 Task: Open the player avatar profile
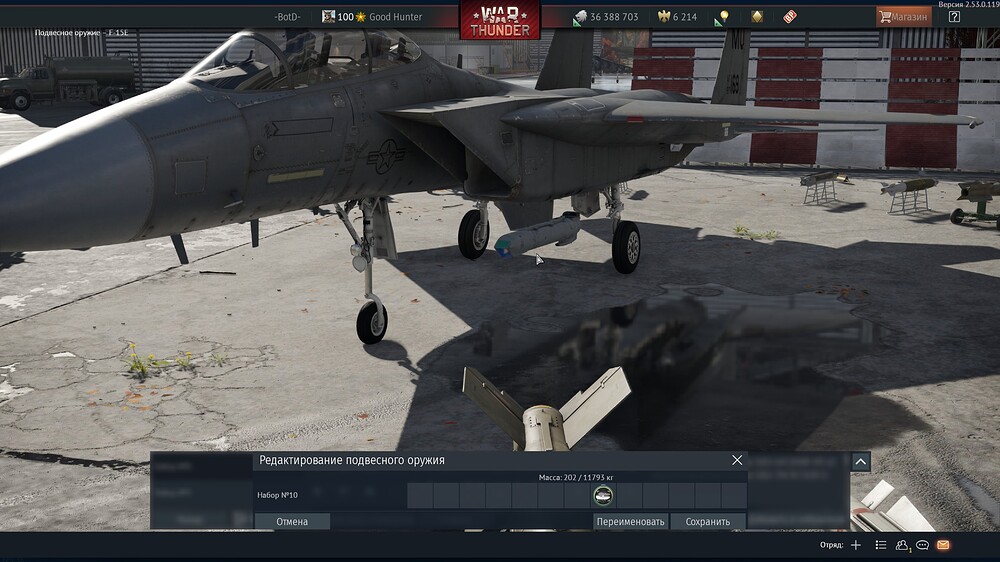328,17
